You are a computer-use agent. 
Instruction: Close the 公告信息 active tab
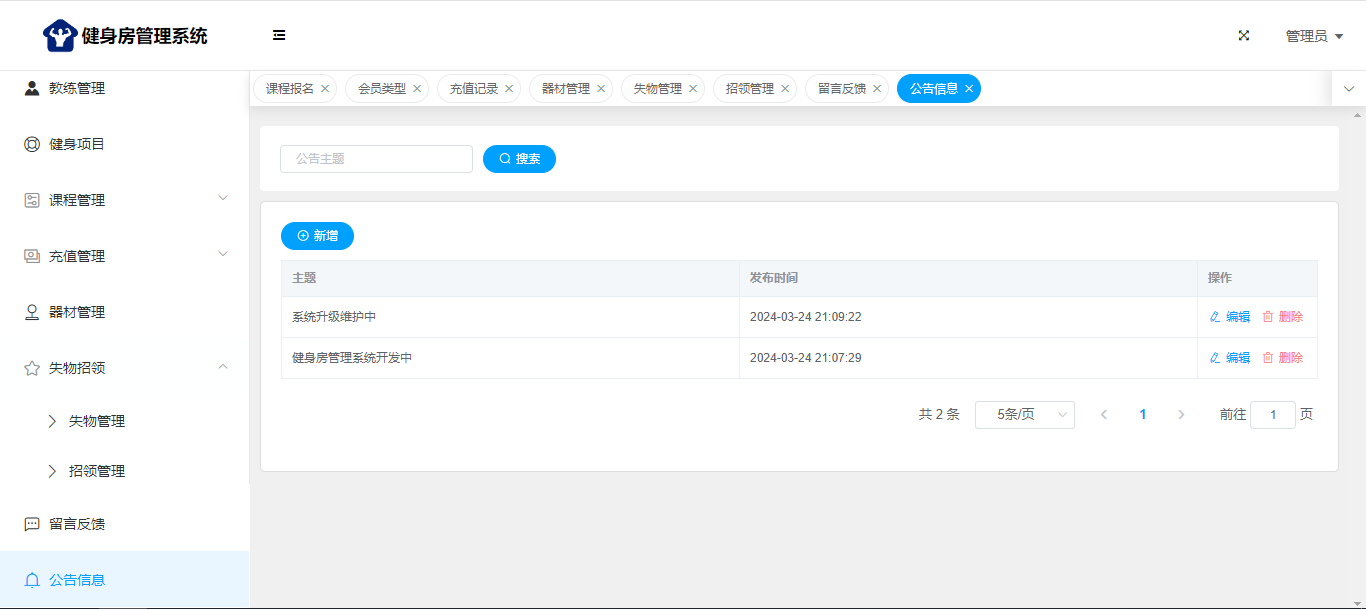click(x=969, y=89)
